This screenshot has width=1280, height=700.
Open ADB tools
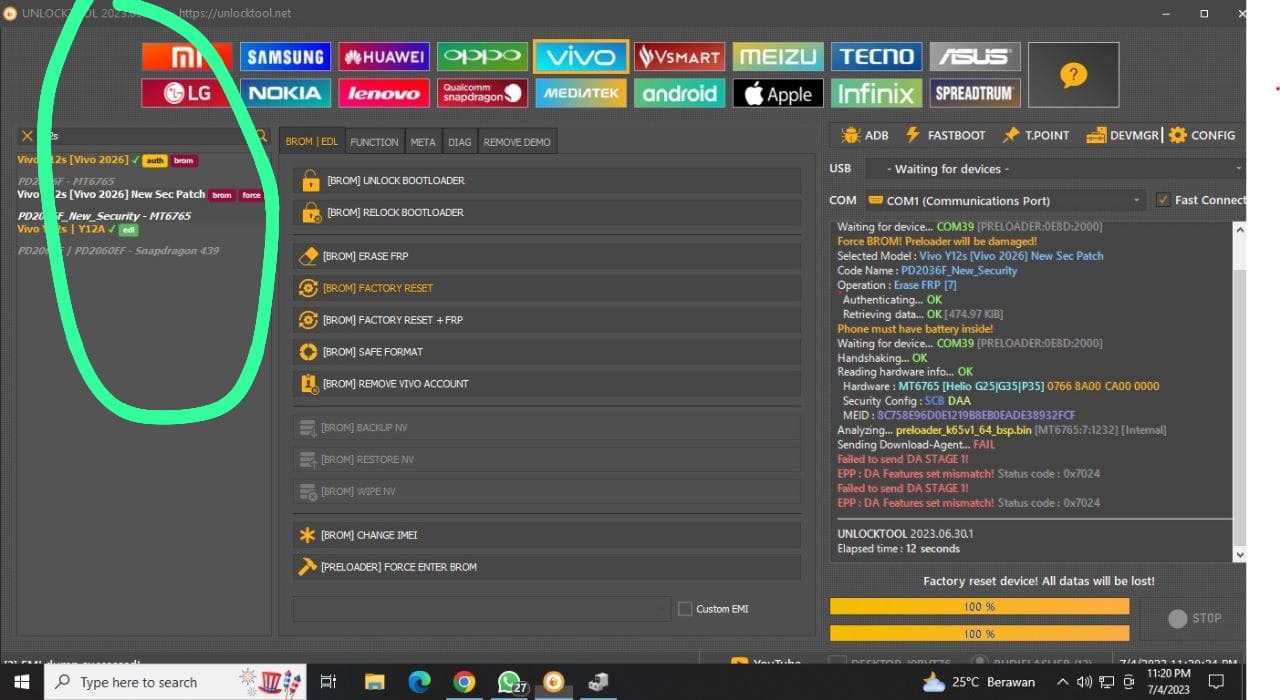[x=865, y=135]
